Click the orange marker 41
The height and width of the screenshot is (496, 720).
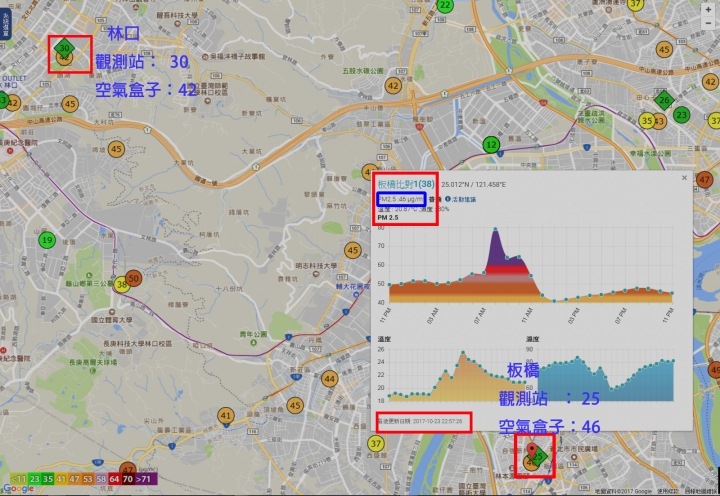point(225,416)
